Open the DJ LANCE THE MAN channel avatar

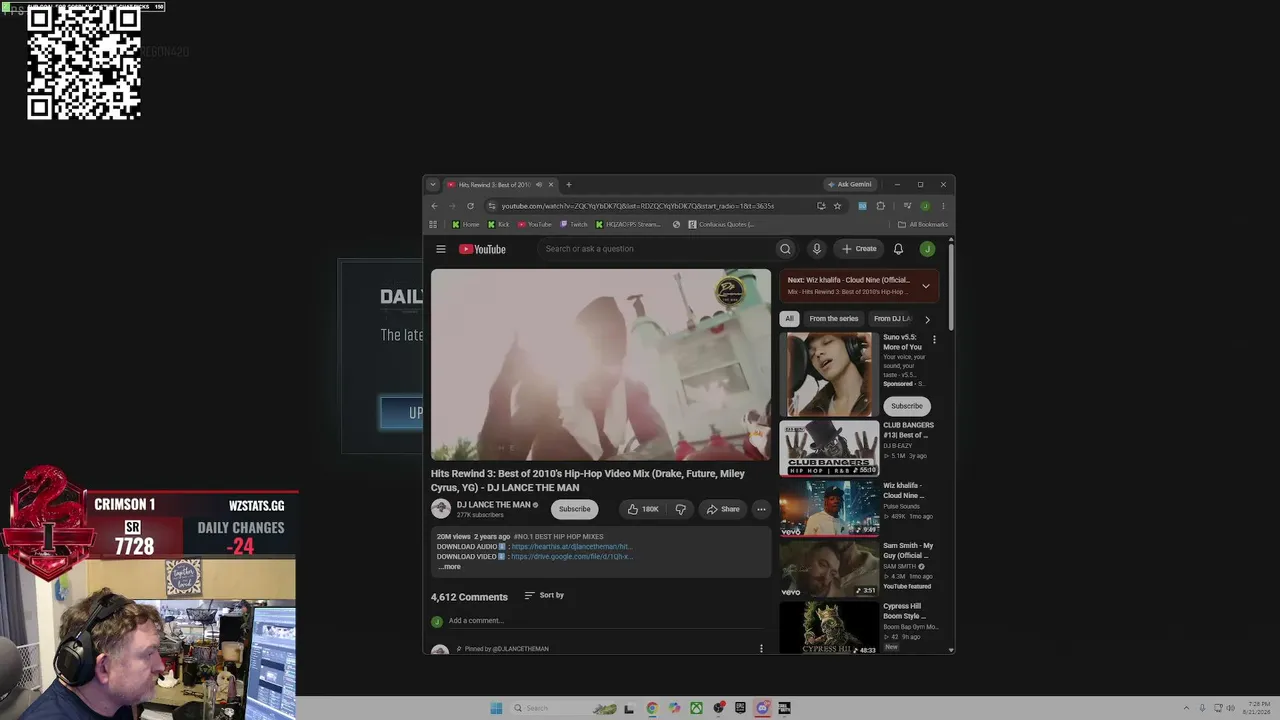click(441, 509)
